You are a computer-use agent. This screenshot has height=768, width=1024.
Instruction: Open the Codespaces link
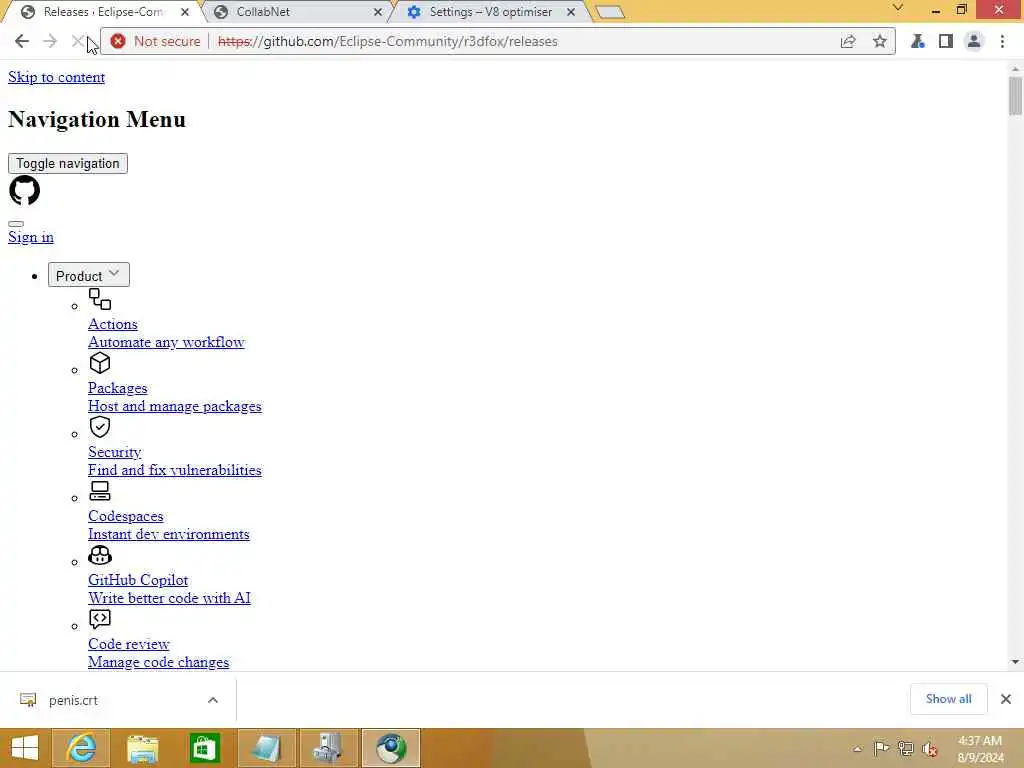(125, 516)
